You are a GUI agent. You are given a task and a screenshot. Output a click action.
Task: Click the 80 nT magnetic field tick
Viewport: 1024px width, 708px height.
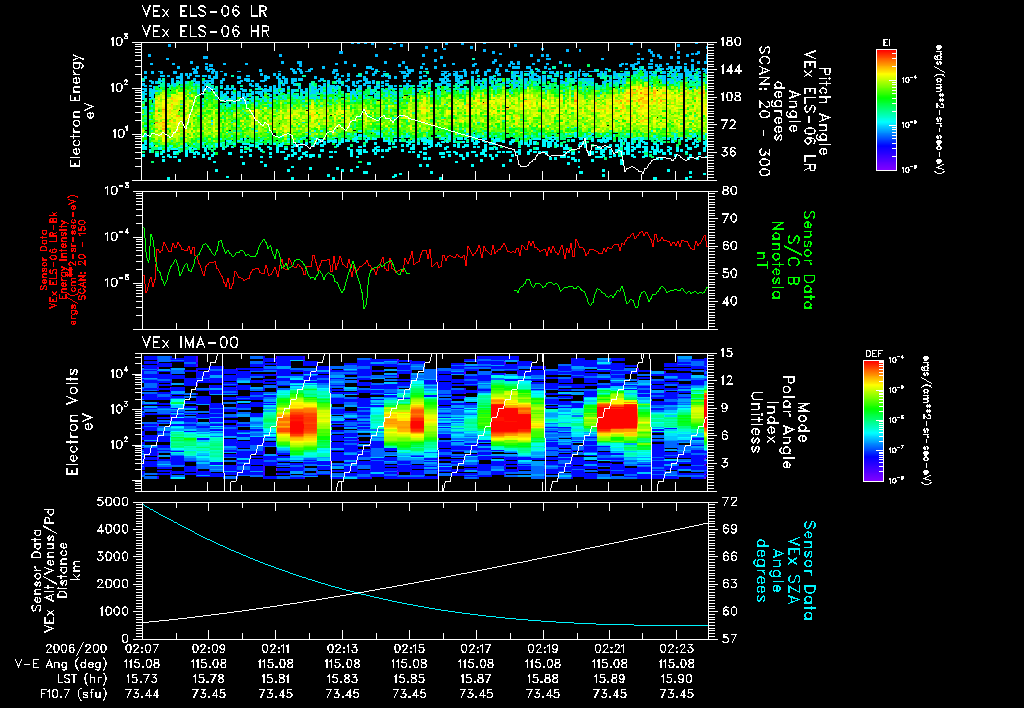[728, 191]
